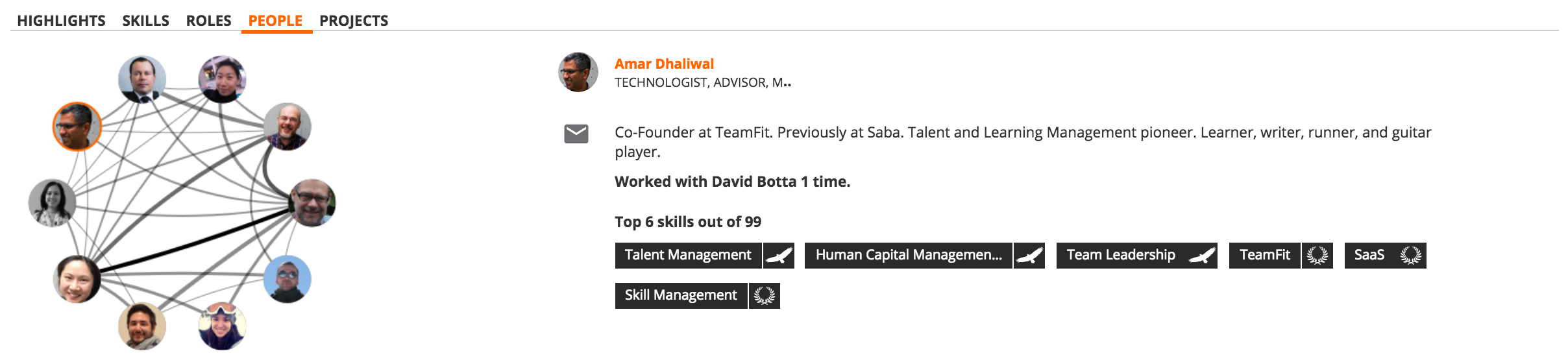Open the HIGHLIGHTS tab
Screen dimensions: 1568x362
tap(61, 21)
